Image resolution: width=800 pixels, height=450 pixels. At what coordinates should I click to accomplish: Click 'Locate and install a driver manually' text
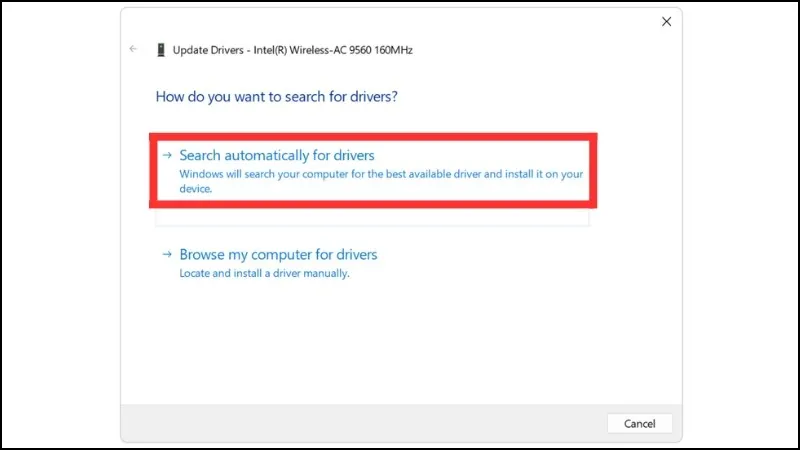point(264,273)
